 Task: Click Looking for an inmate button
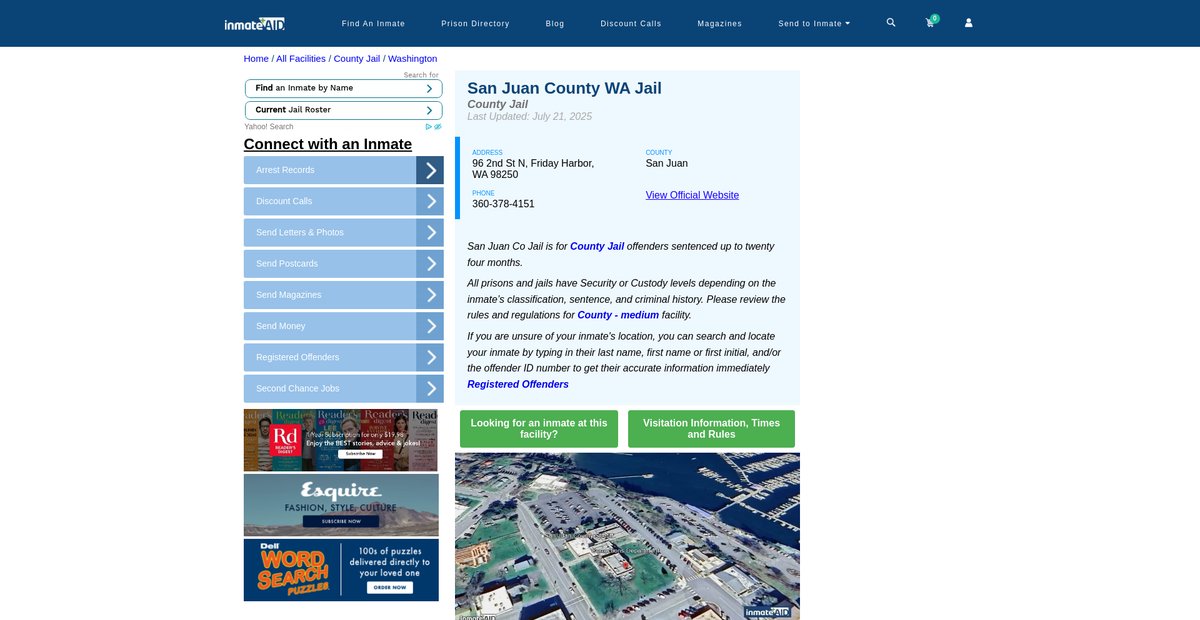point(538,429)
